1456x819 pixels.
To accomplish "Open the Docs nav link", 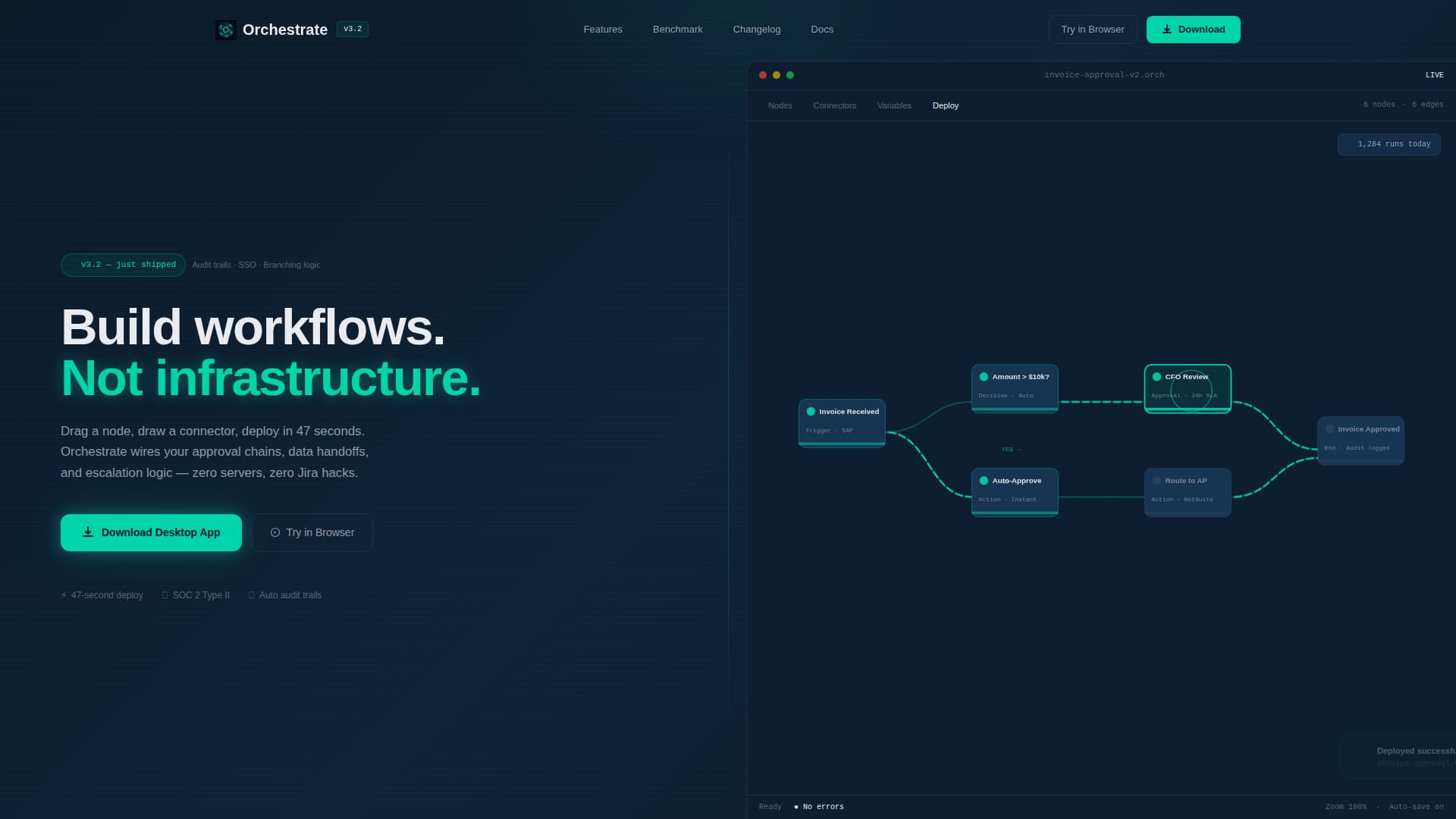I will coord(822,30).
